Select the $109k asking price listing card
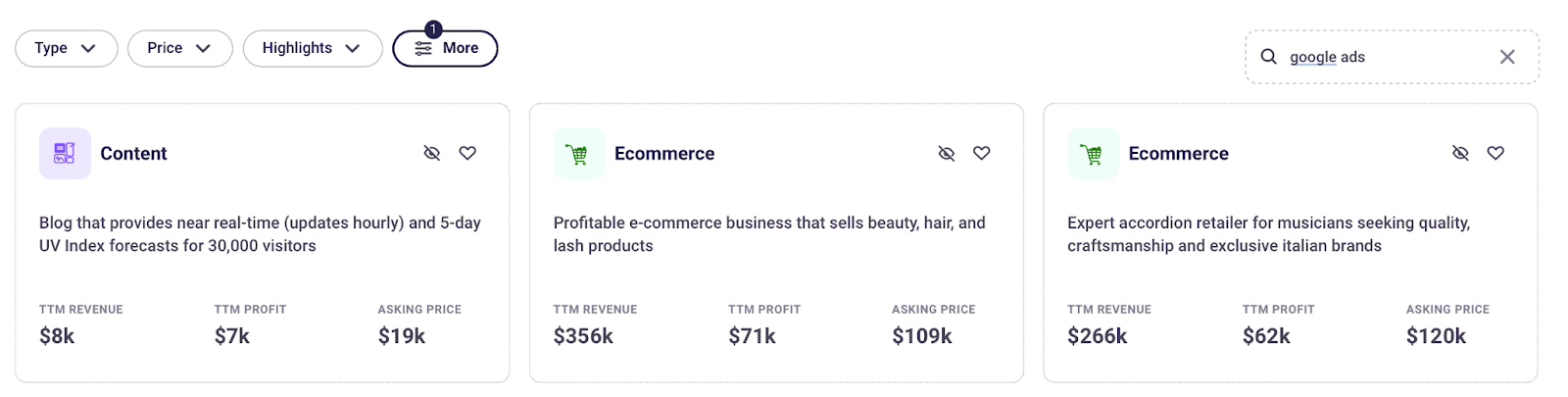 tap(776, 243)
